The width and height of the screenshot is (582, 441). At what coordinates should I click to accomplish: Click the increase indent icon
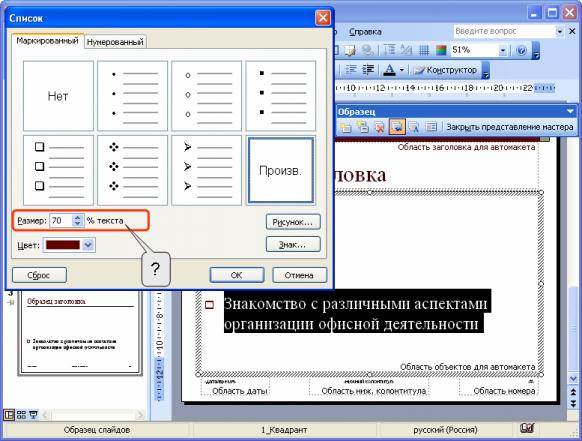[368, 70]
